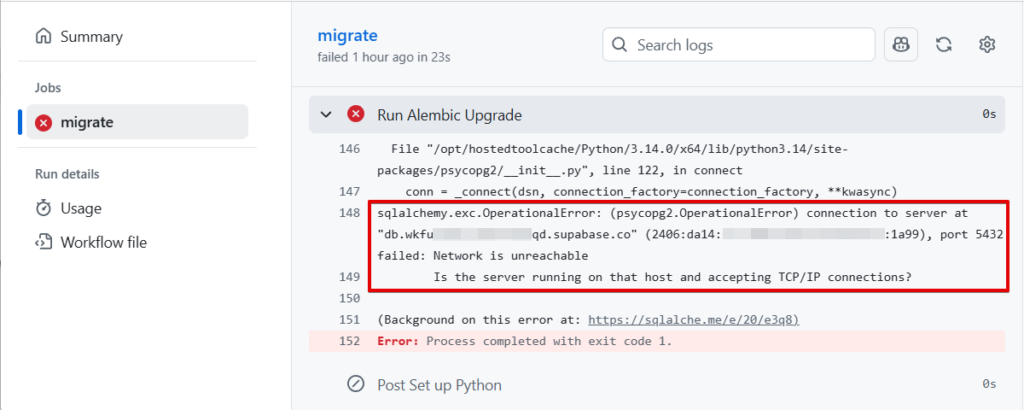1024x410 pixels.
Task: Click the re-run jobs refresh icon
Action: point(943,45)
